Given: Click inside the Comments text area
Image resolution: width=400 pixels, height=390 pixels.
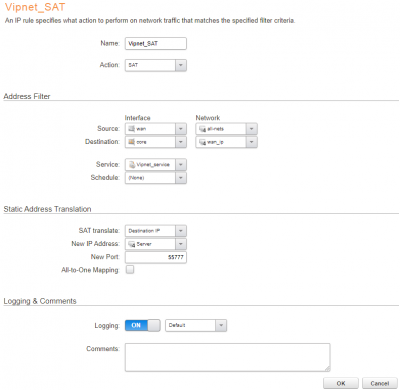Looking at the screenshot, I should coord(228,357).
